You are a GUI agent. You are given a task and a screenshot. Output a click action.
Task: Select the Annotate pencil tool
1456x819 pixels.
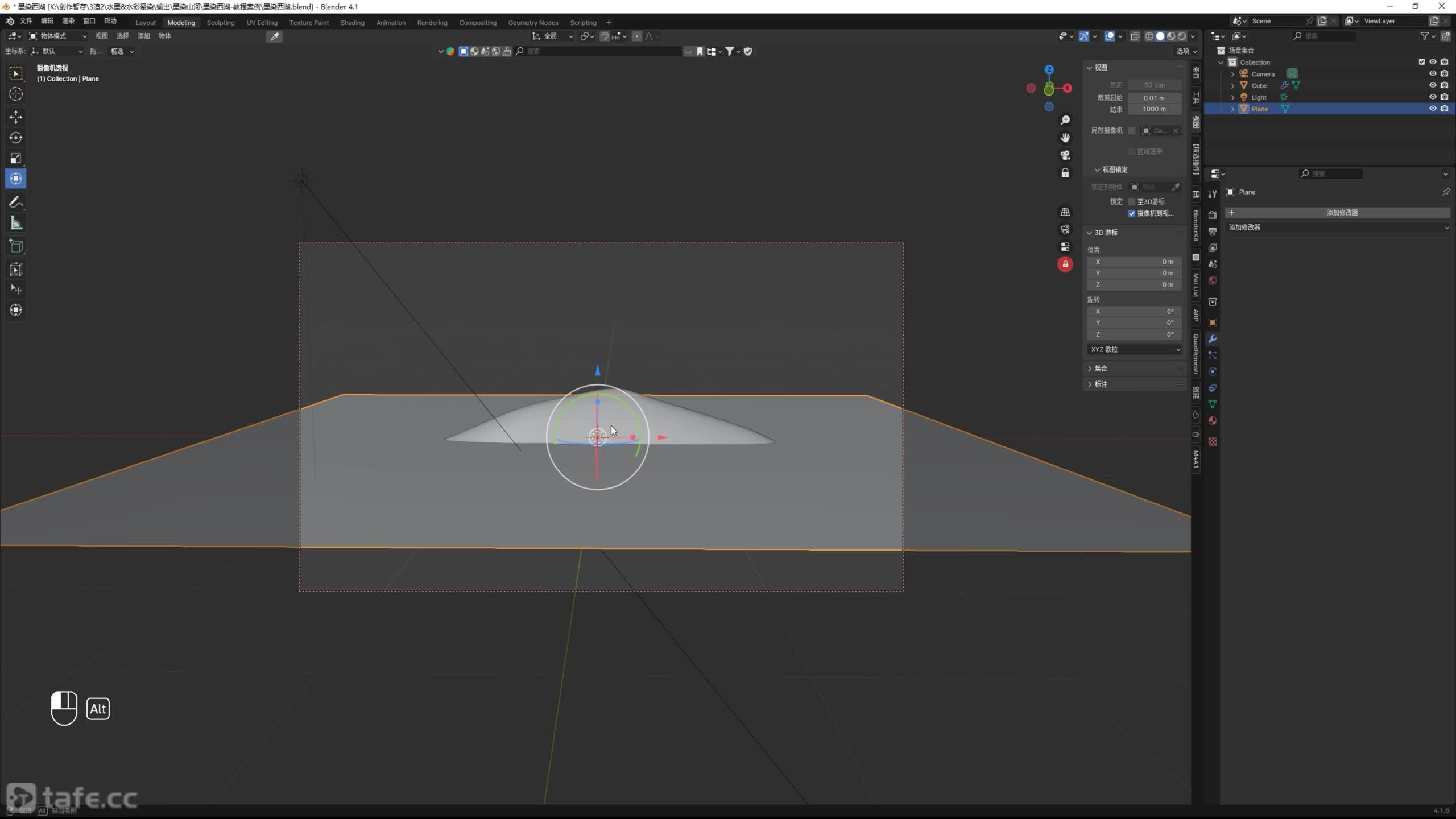(x=16, y=202)
